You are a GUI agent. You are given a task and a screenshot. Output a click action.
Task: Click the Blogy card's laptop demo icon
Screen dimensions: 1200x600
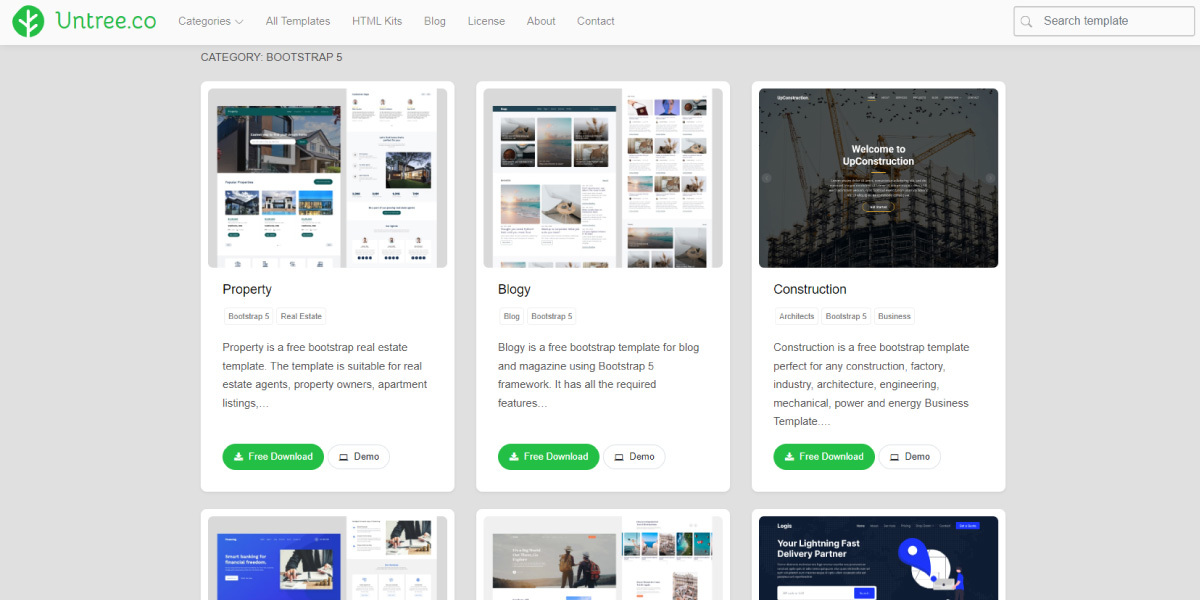pos(619,457)
